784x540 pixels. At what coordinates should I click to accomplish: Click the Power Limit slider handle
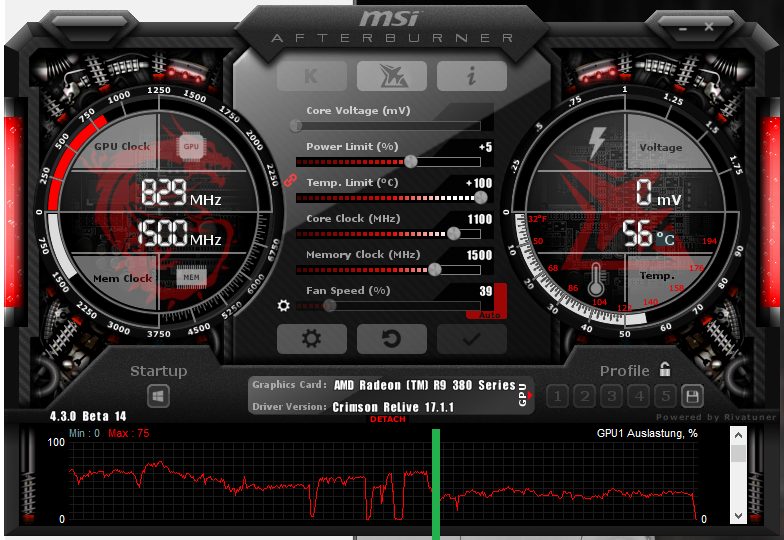(x=410, y=162)
